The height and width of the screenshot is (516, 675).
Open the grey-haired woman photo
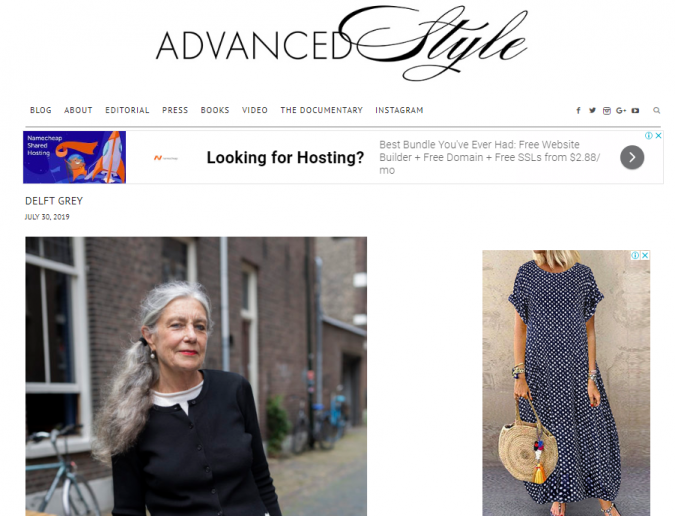196,376
